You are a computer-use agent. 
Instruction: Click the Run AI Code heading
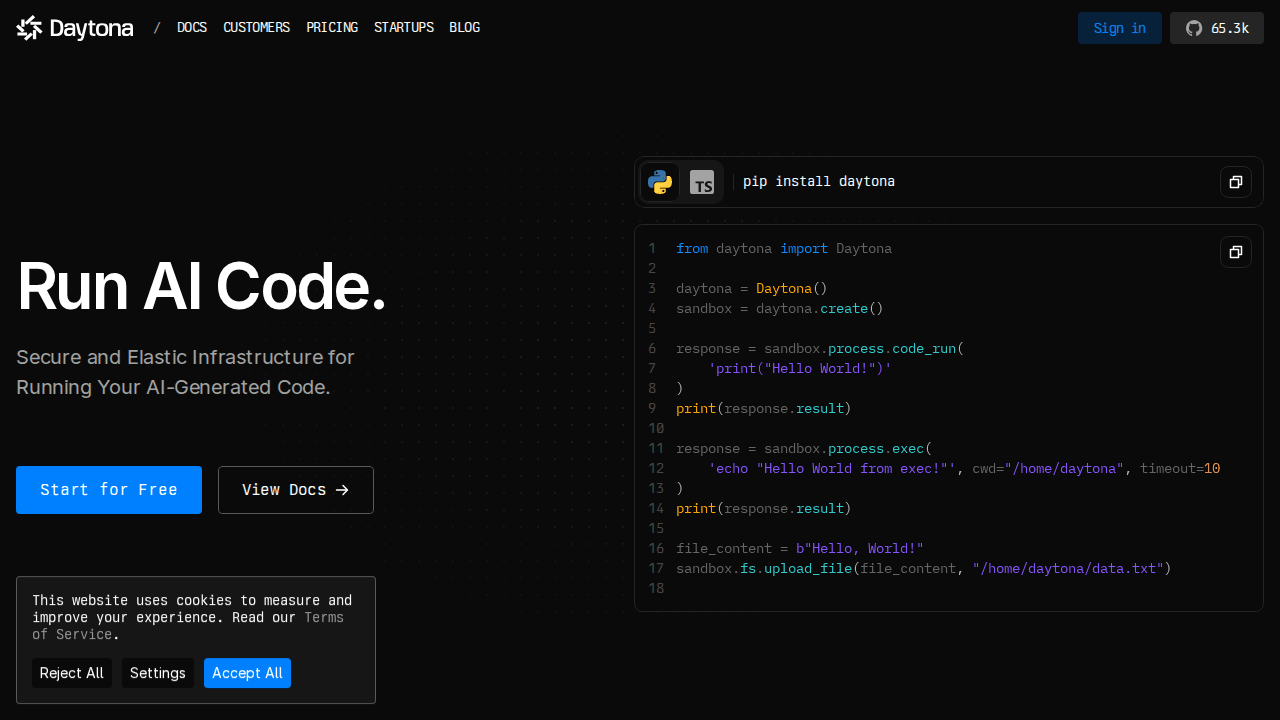click(x=201, y=288)
